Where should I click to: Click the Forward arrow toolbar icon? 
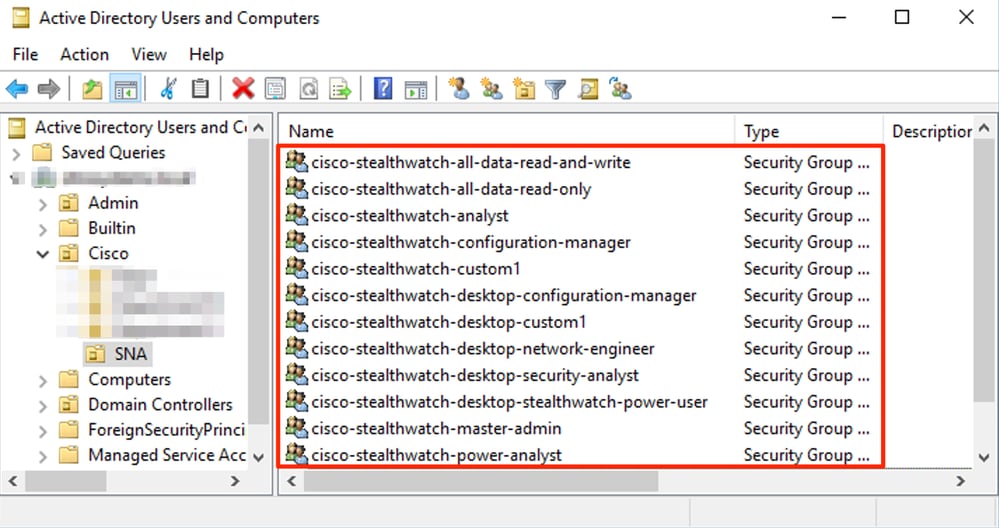pos(49,89)
